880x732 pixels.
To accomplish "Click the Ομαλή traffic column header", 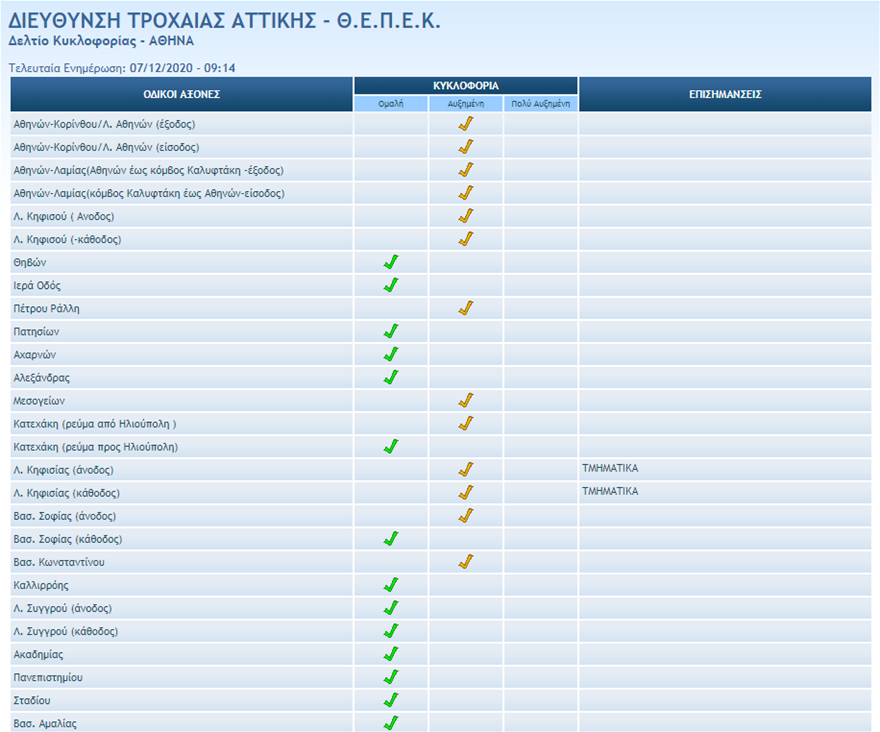I will click(391, 103).
